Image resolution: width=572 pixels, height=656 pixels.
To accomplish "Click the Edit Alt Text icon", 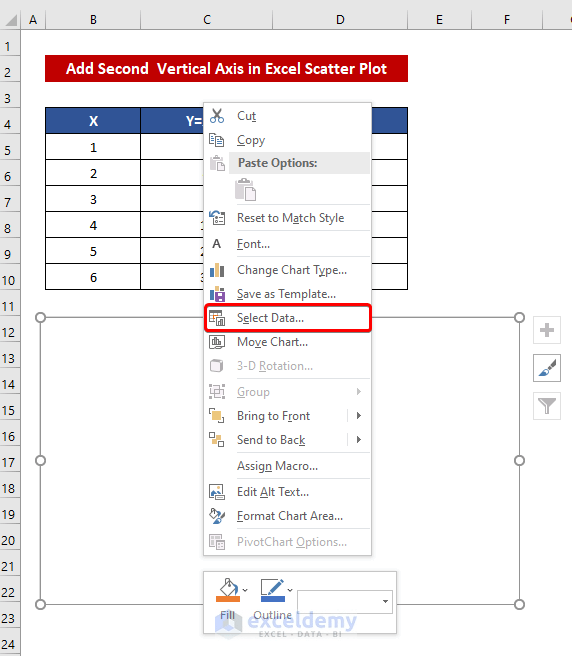I will click(x=217, y=492).
